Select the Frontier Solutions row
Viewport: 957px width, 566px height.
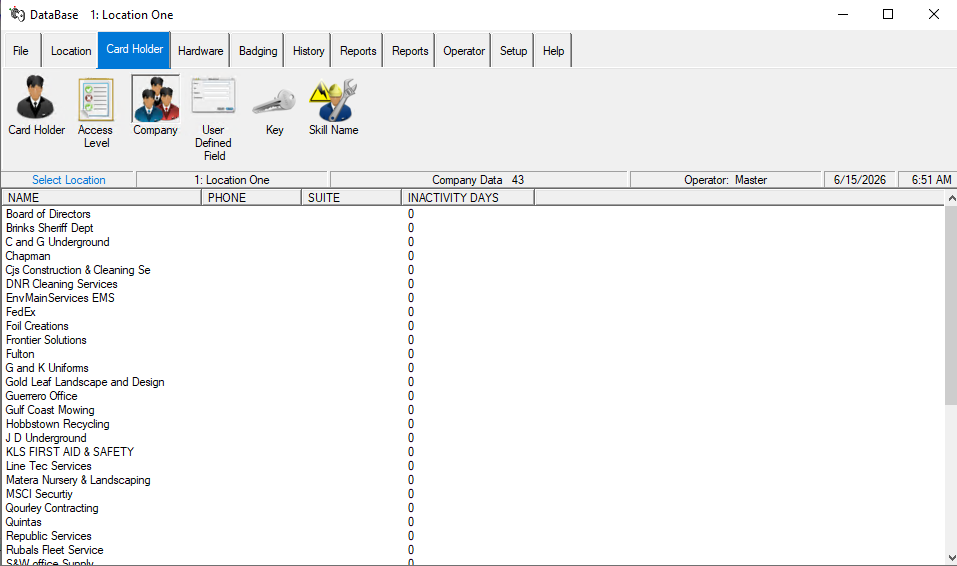coord(473,340)
